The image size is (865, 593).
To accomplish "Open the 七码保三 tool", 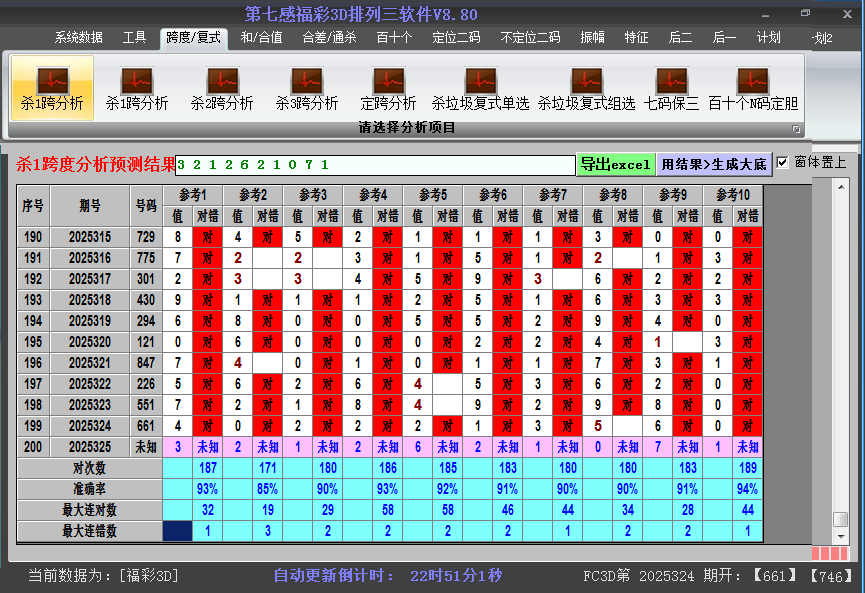I will click(x=672, y=86).
